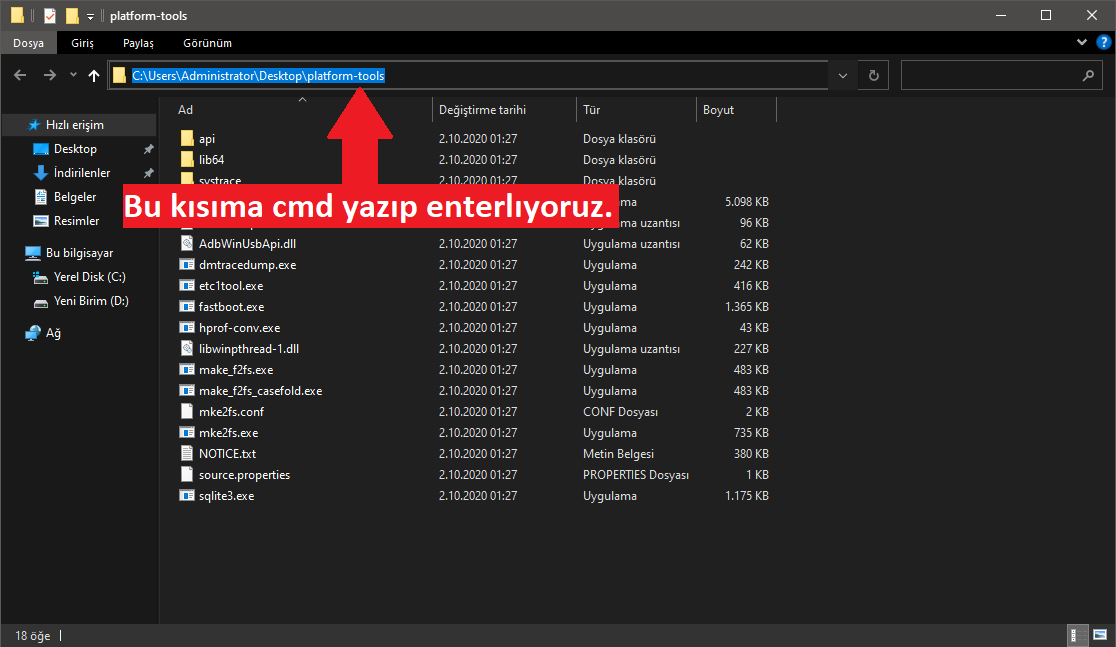Viewport: 1116px width, 647px height.
Task: Select the make_f2fs_casefold.exe file icon
Action: (187, 391)
